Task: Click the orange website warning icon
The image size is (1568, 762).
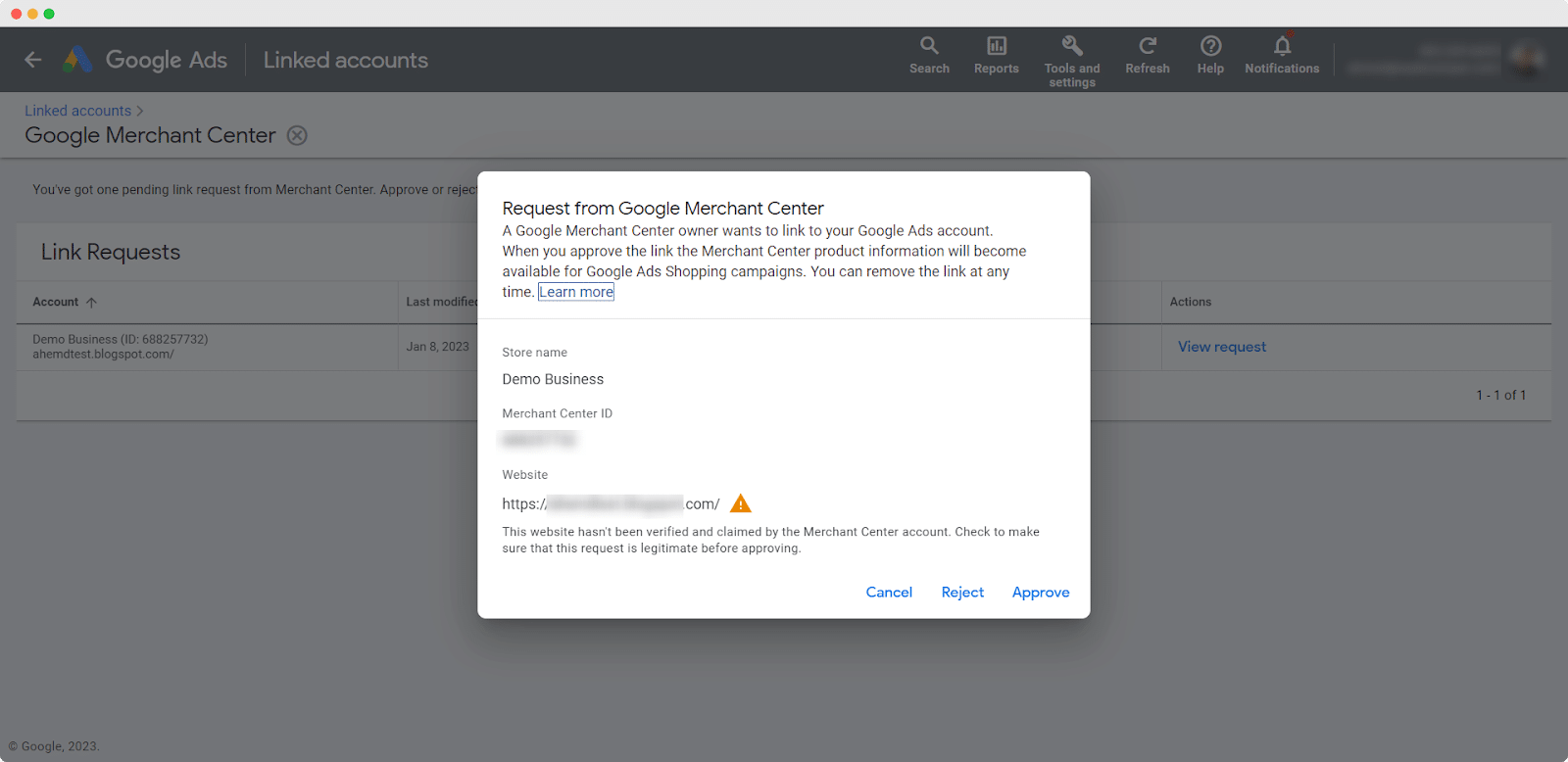Action: pos(741,503)
